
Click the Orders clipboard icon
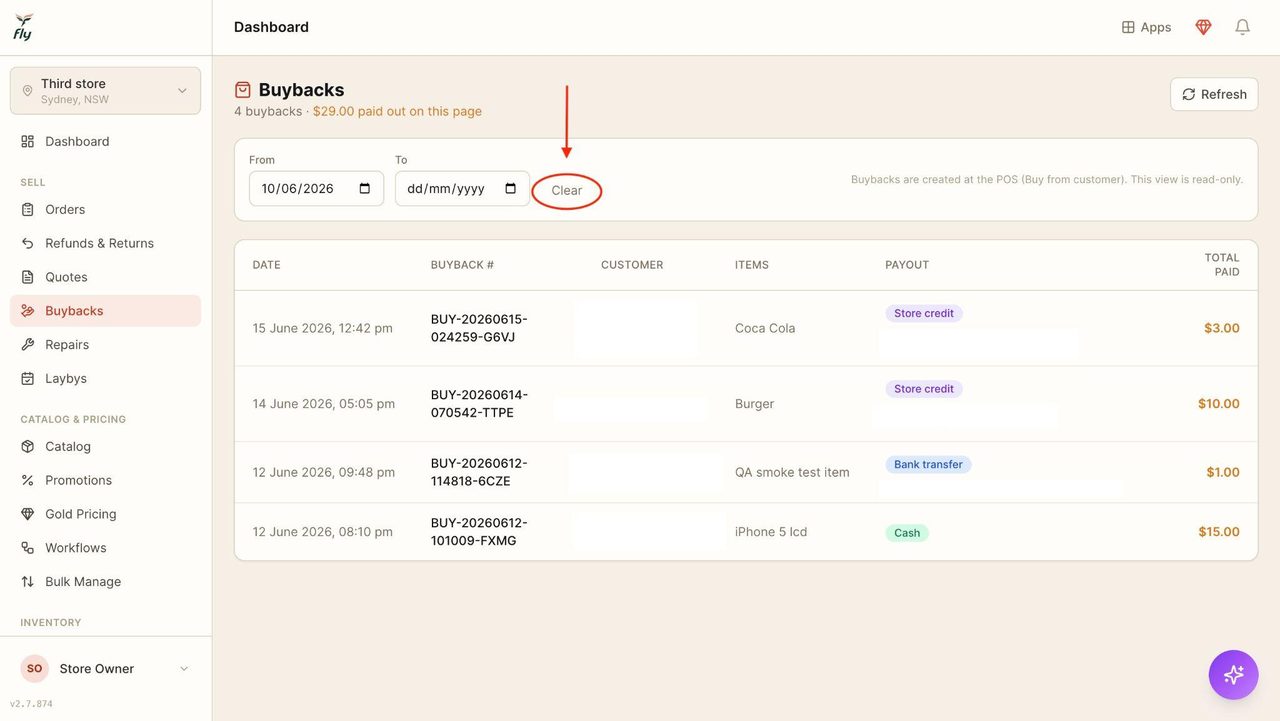click(28, 209)
